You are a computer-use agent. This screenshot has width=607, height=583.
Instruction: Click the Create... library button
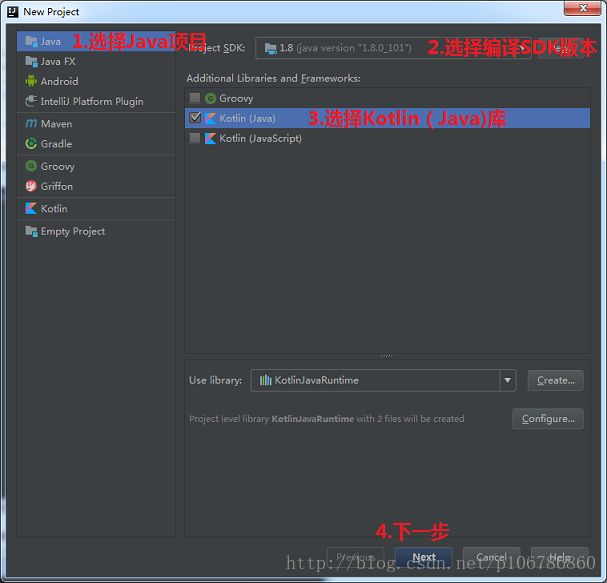tap(556, 380)
